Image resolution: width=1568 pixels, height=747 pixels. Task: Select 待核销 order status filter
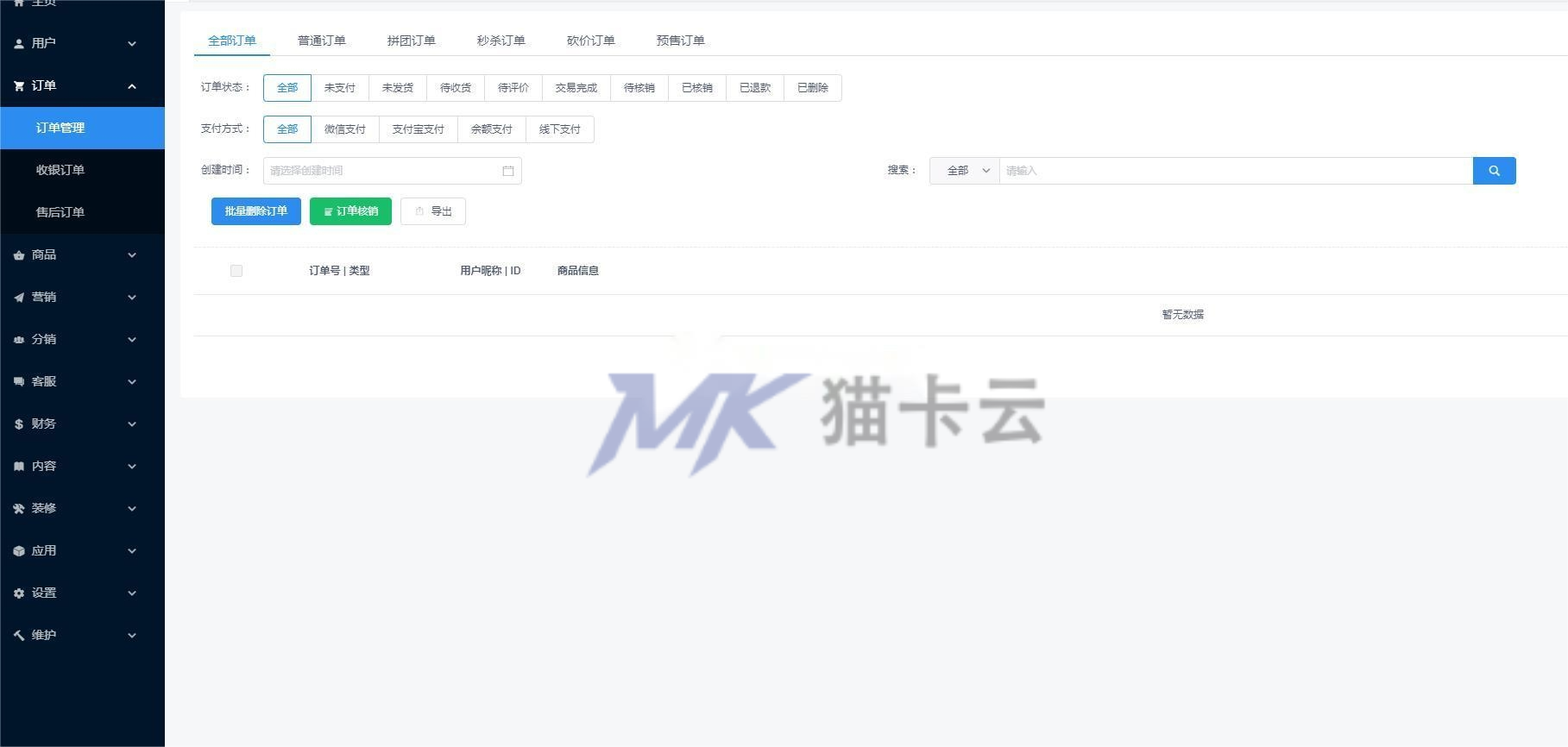click(639, 88)
